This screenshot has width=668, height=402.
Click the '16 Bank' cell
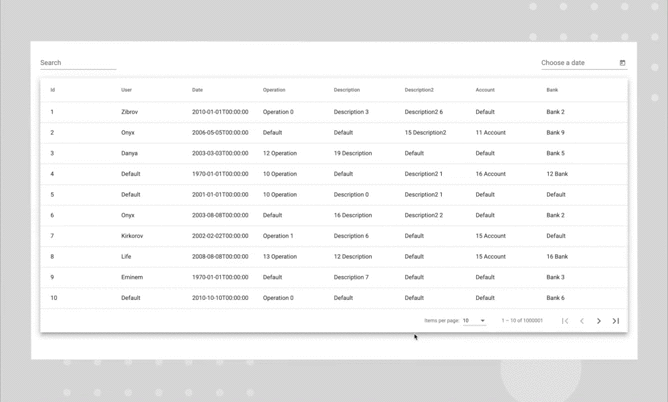[557, 256]
